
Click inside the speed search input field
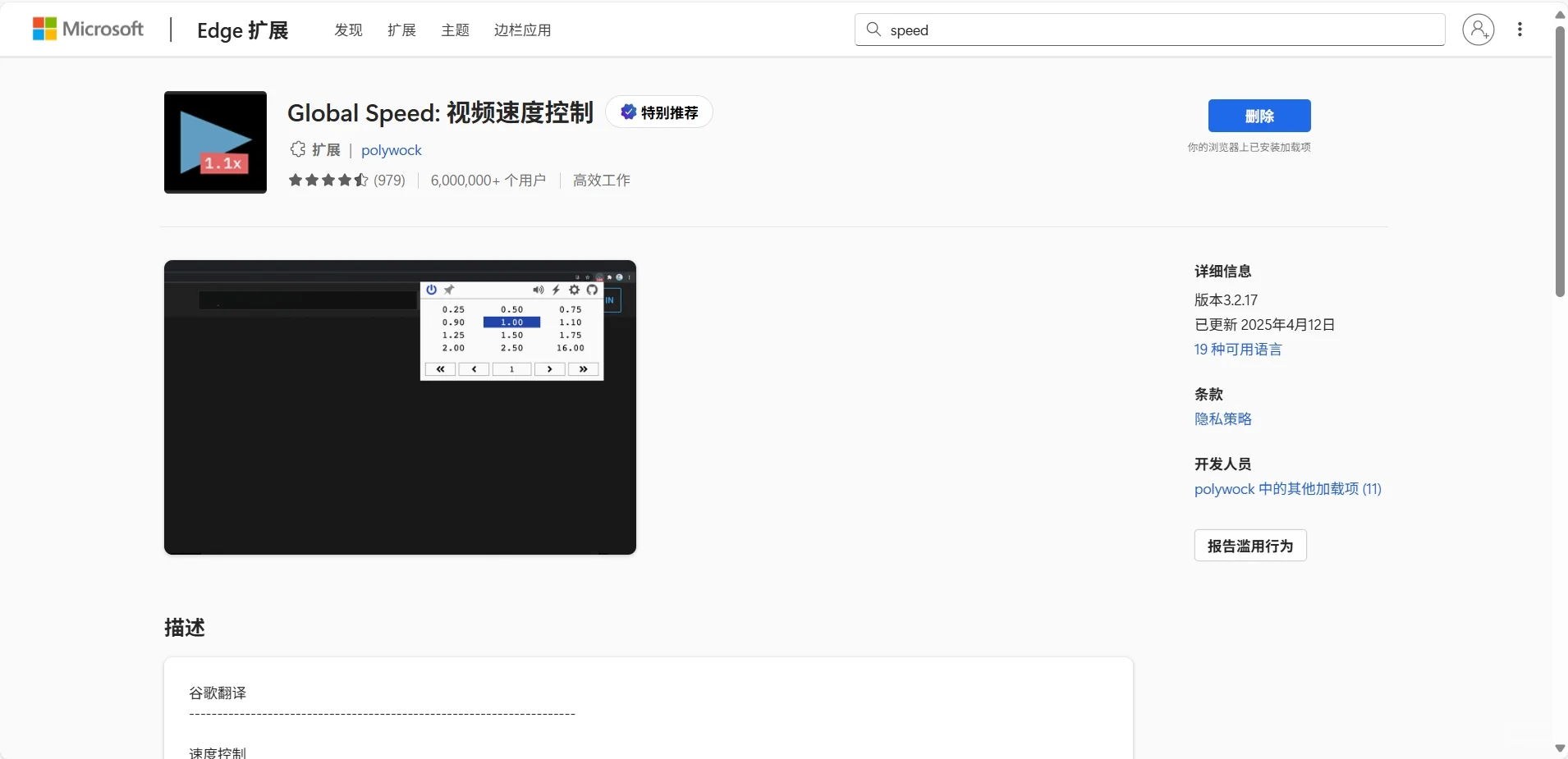click(1067, 30)
